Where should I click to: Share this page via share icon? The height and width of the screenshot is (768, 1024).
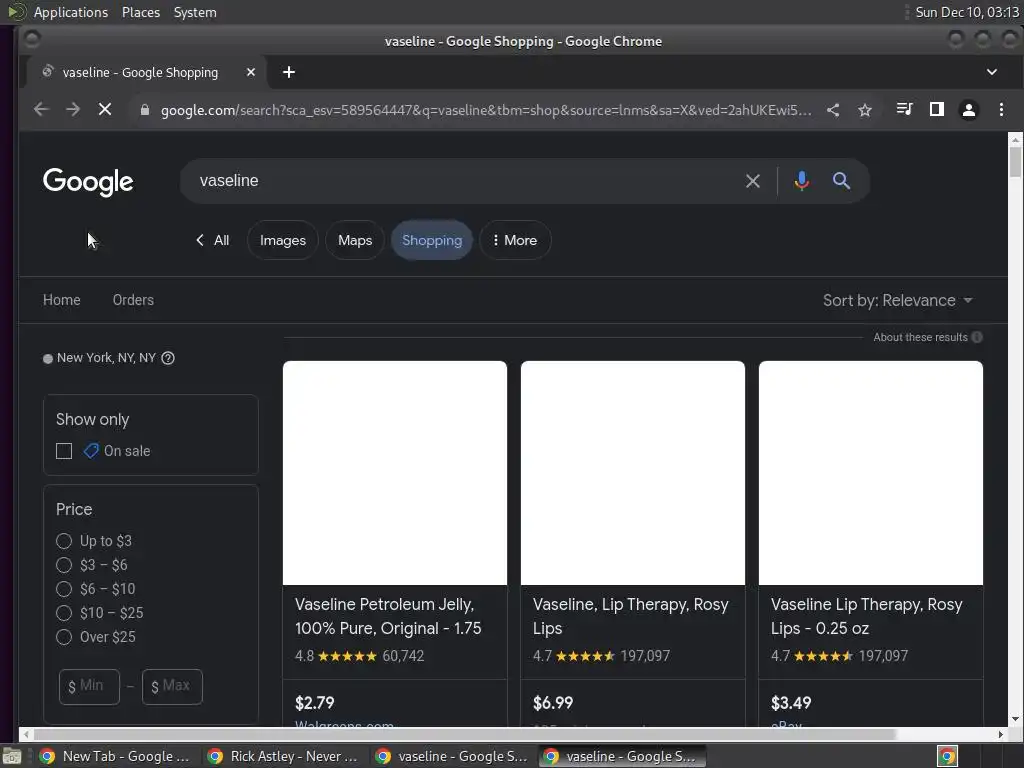833,110
